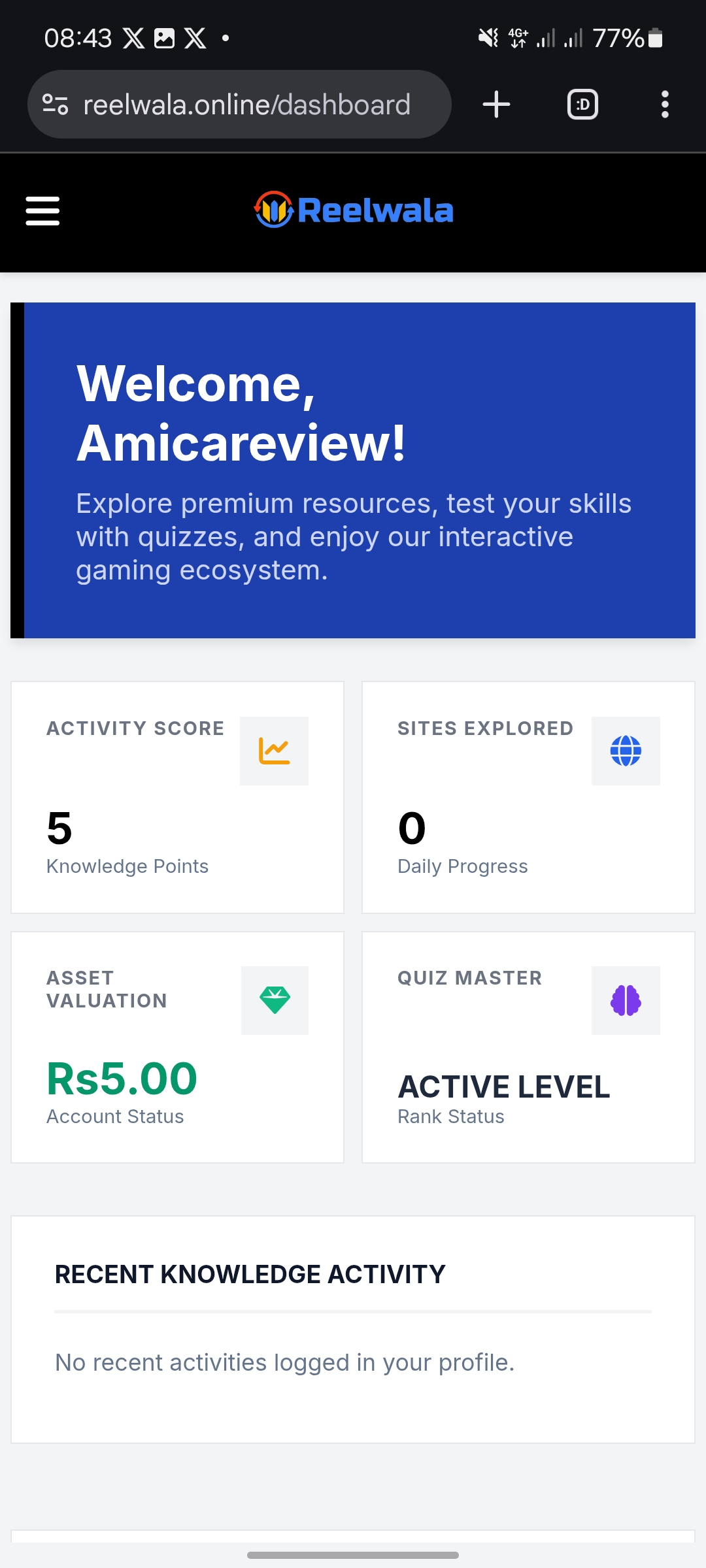Tap the Quiz Master brain icon
Image resolution: width=706 pixels, height=1568 pixels.
point(626,1000)
